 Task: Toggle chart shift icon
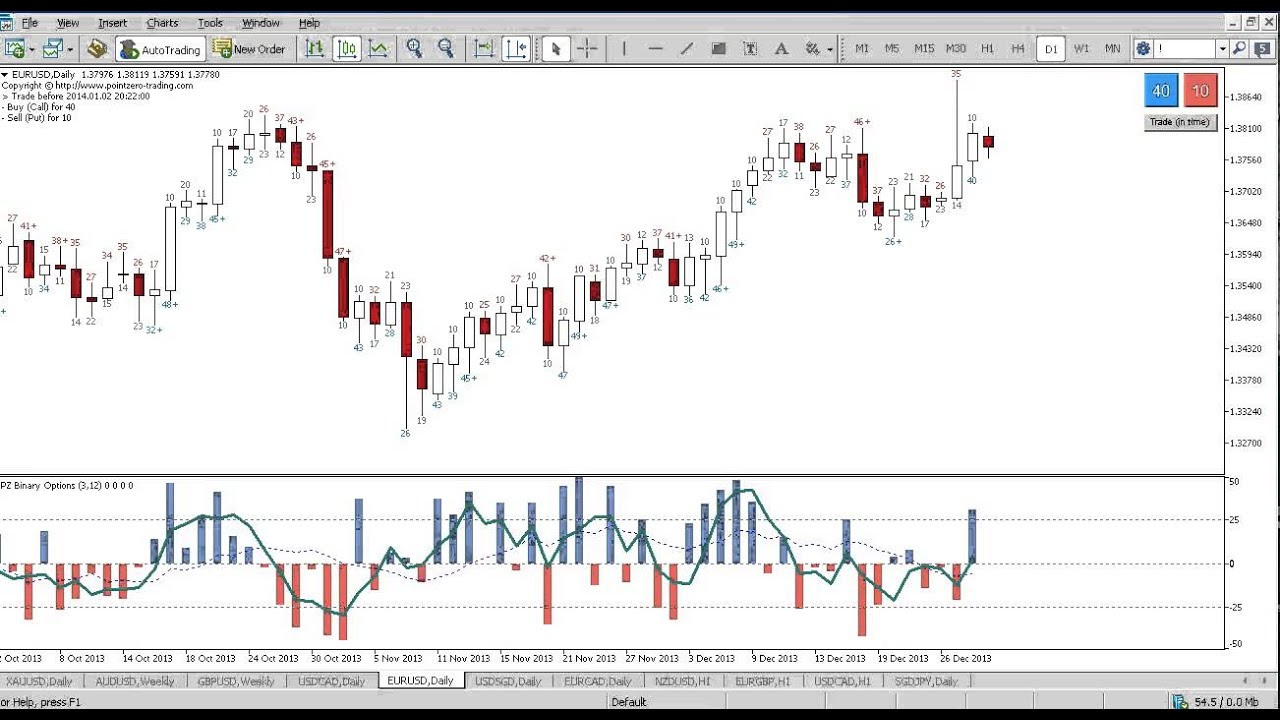coord(516,48)
